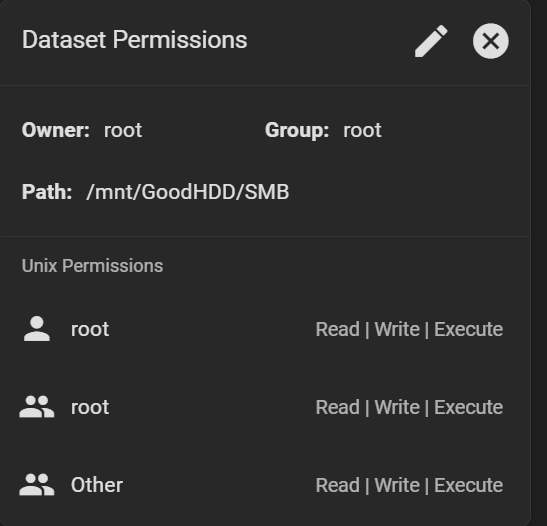Click the root value next to Group

pos(362,130)
